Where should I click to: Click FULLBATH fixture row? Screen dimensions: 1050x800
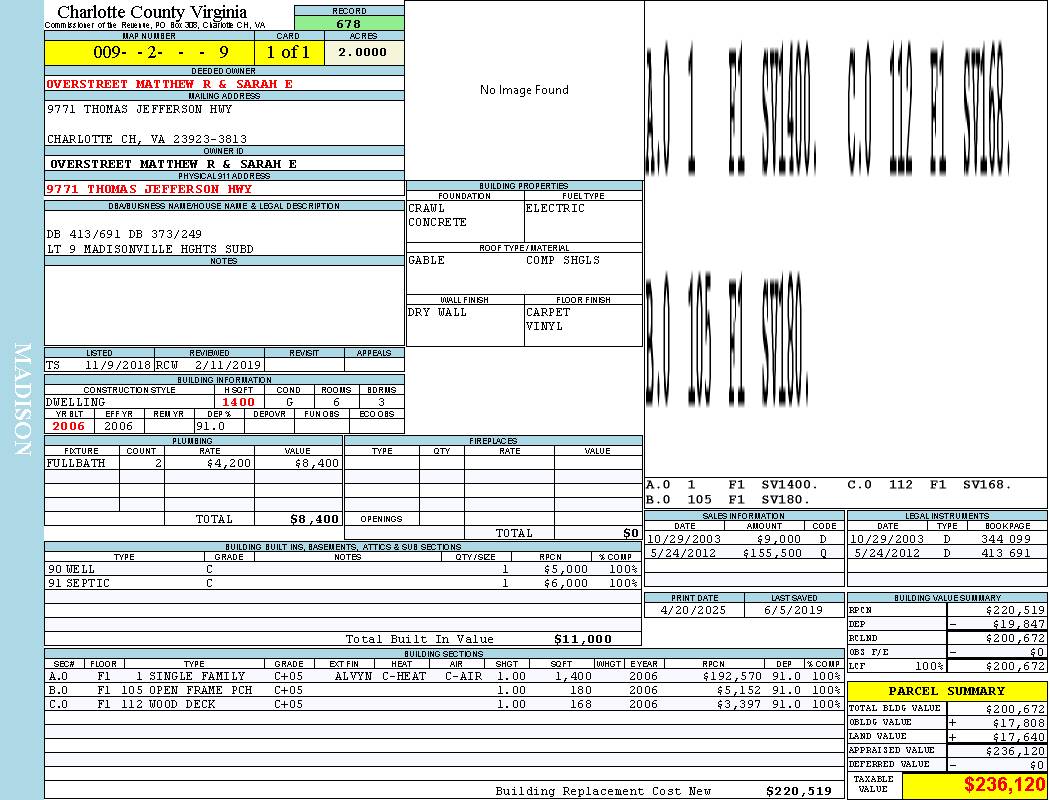pos(194,463)
